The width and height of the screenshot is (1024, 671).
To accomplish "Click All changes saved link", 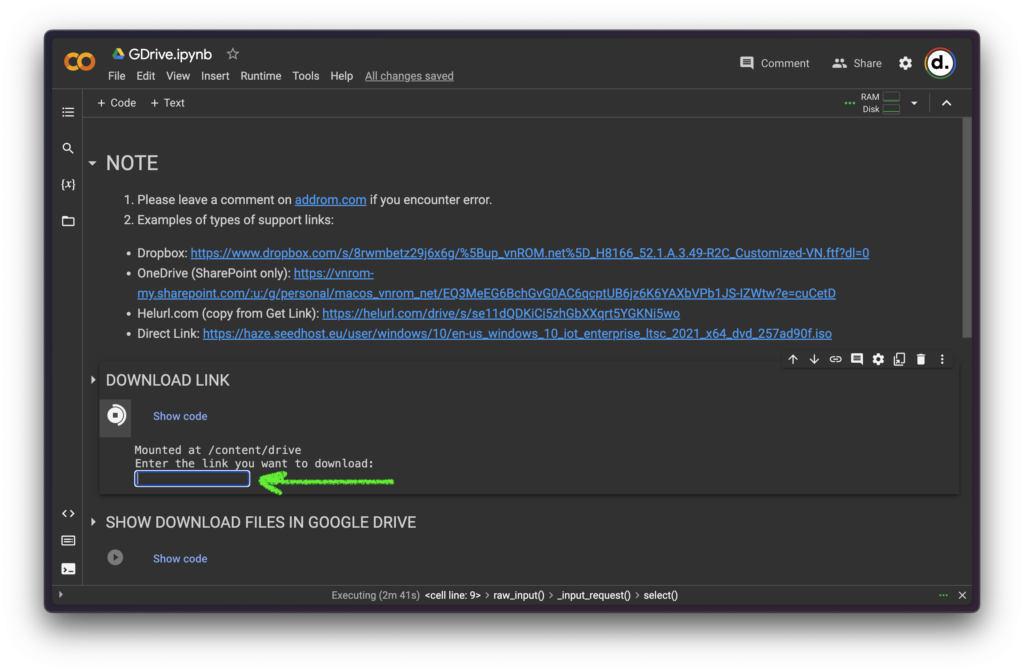I will tap(409, 76).
